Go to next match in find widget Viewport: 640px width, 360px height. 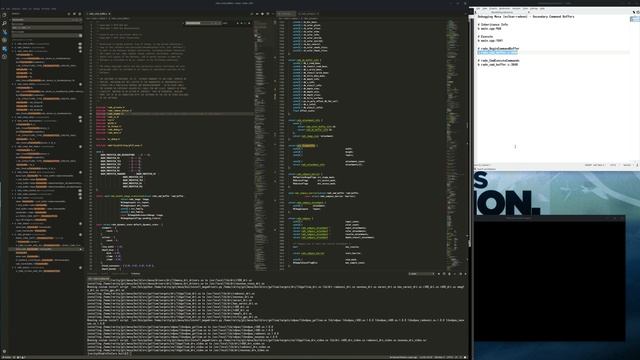241,23
